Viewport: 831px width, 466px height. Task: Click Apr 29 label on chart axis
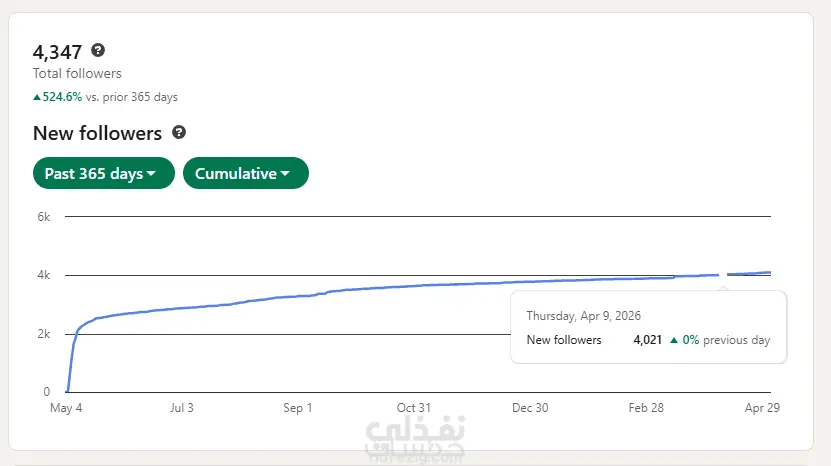point(762,408)
